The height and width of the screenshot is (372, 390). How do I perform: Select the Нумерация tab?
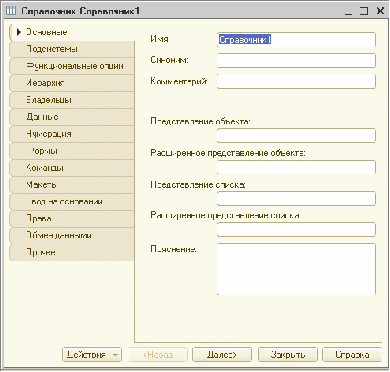[x=72, y=134]
